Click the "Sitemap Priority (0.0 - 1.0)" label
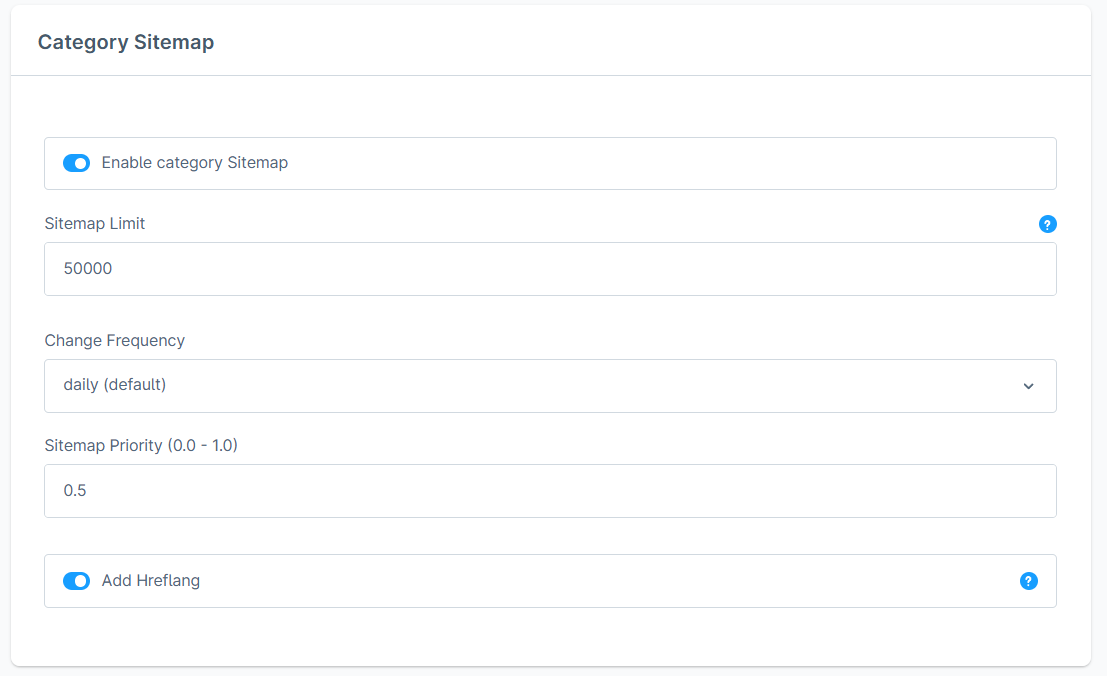This screenshot has height=676, width=1107. click(141, 446)
